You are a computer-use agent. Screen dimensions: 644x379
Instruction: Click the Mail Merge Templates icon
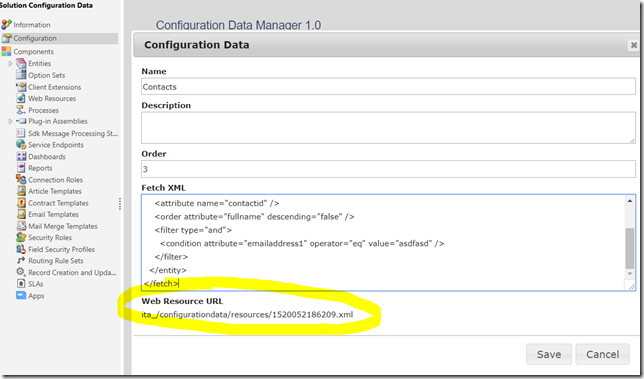[21, 226]
